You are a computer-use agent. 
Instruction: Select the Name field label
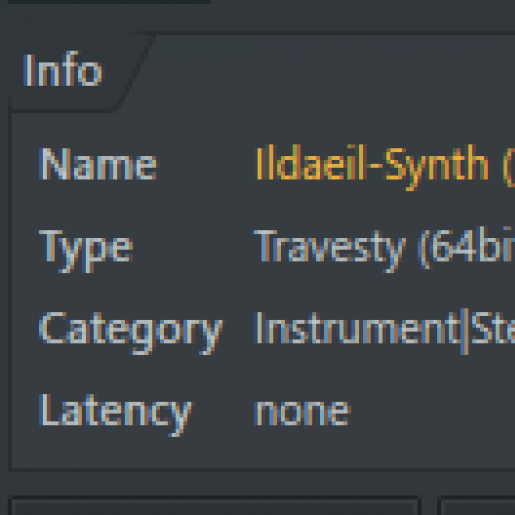coord(98,164)
